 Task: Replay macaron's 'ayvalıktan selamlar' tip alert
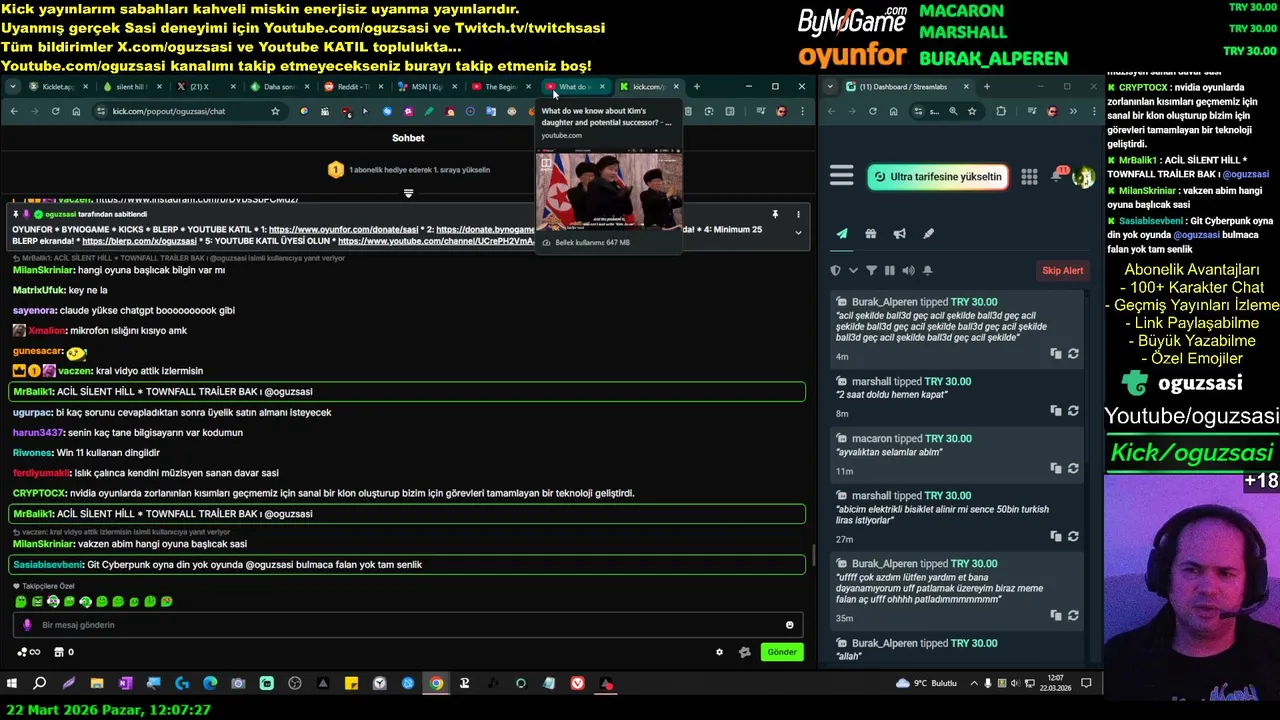(x=1073, y=468)
